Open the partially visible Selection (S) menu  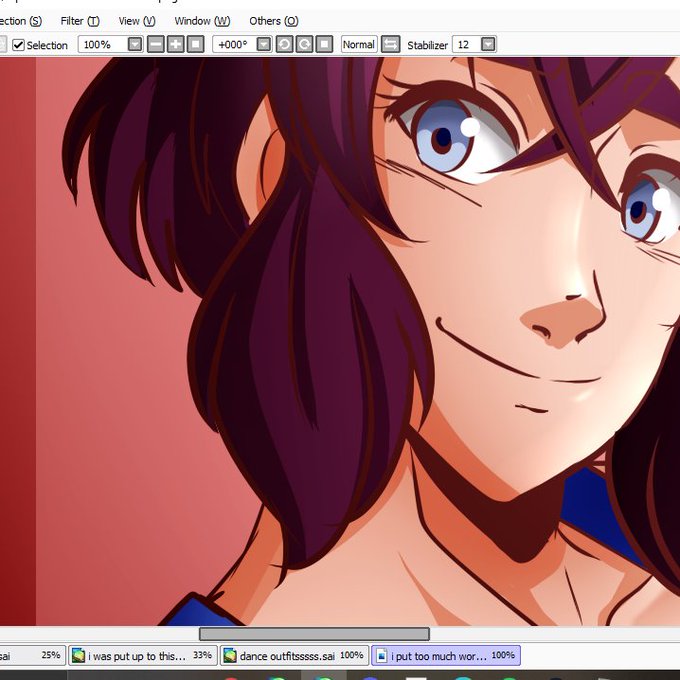pos(21,21)
